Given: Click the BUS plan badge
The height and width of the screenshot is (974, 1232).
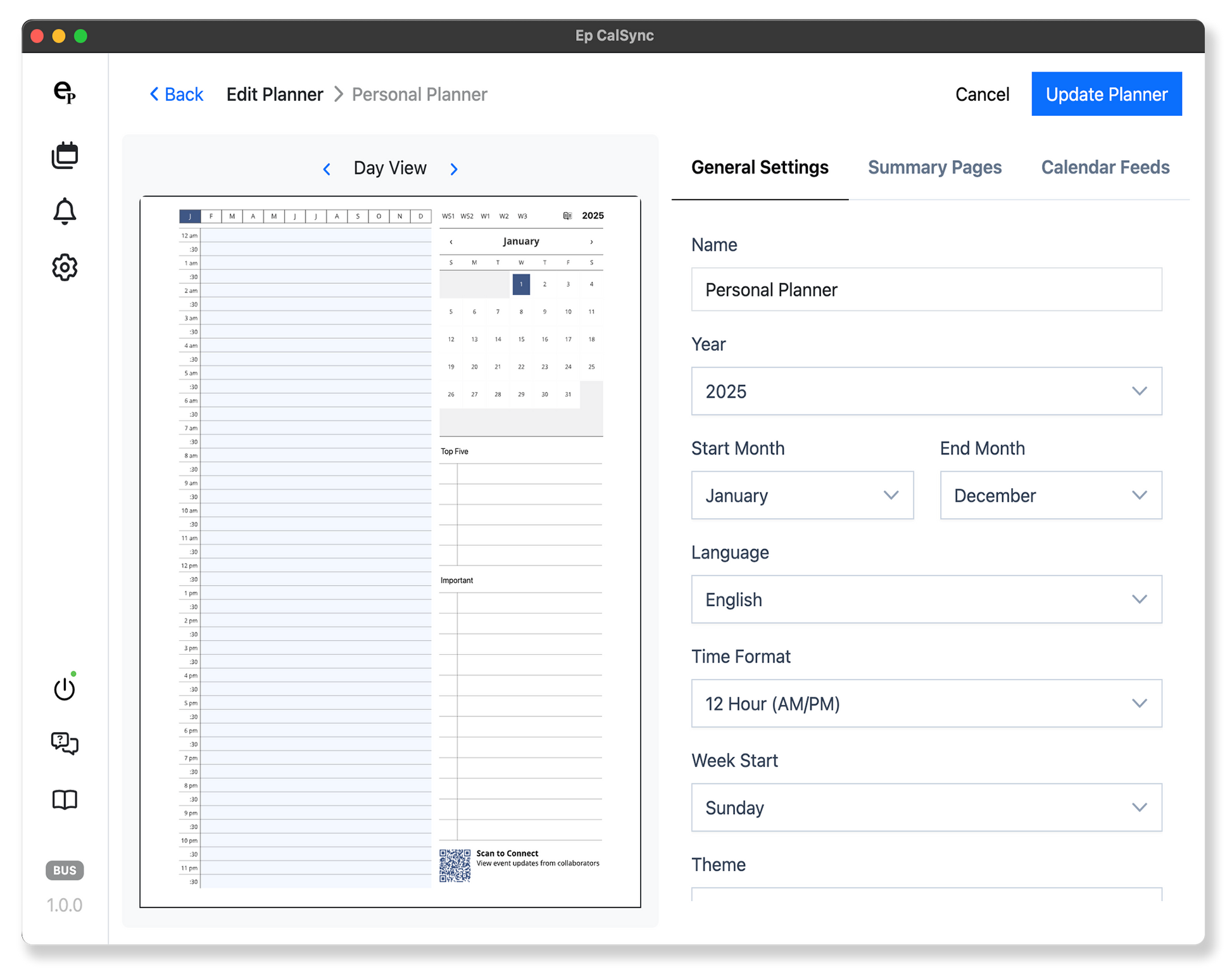Looking at the screenshot, I should (x=65, y=870).
